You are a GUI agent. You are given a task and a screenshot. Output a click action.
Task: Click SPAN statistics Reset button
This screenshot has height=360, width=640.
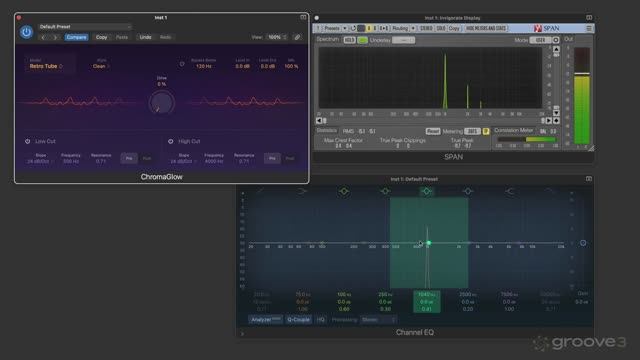click(x=433, y=131)
